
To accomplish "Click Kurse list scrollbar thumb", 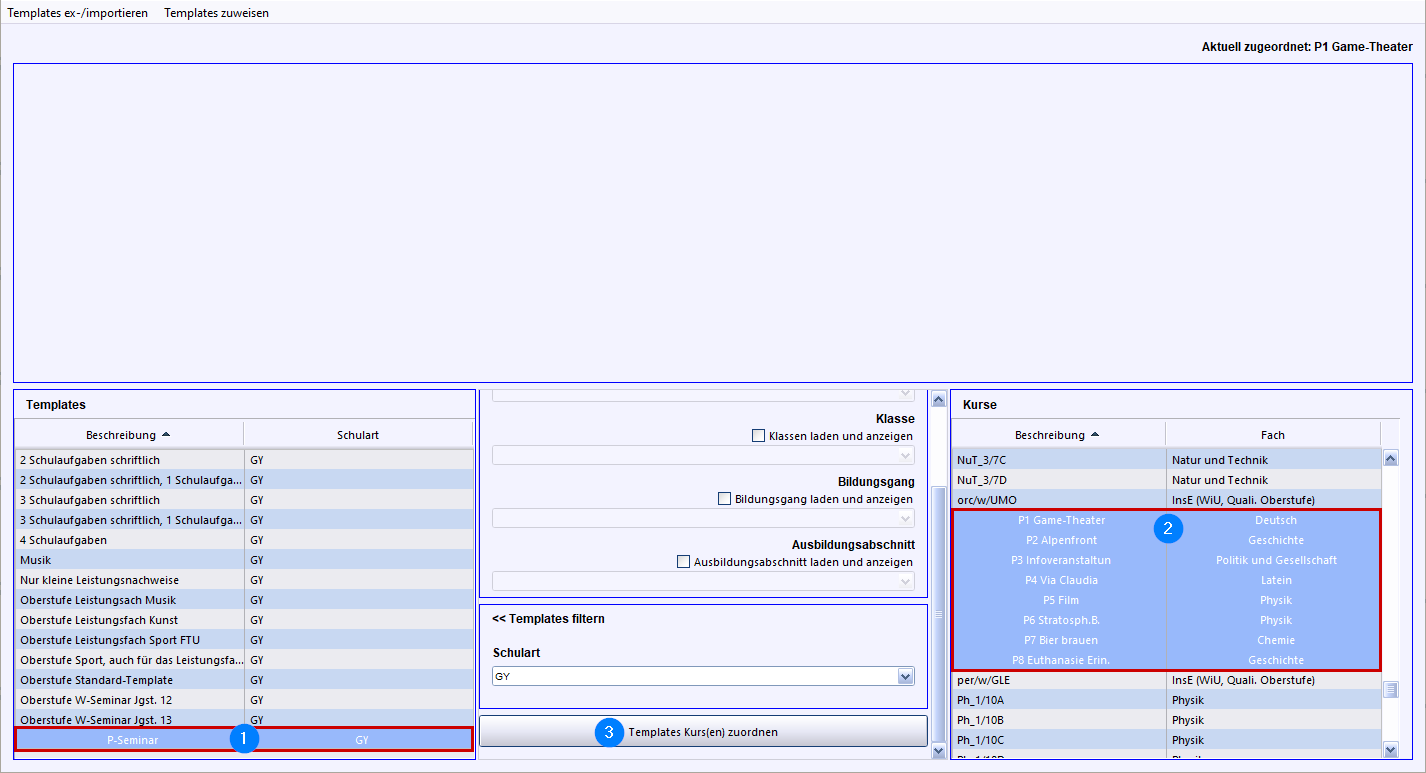I will point(1390,690).
